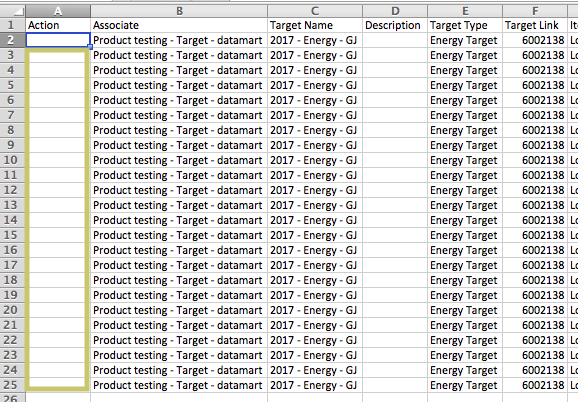This screenshot has height=402, width=578.
Task: Click the Target Name header cell
Action: [315, 25]
